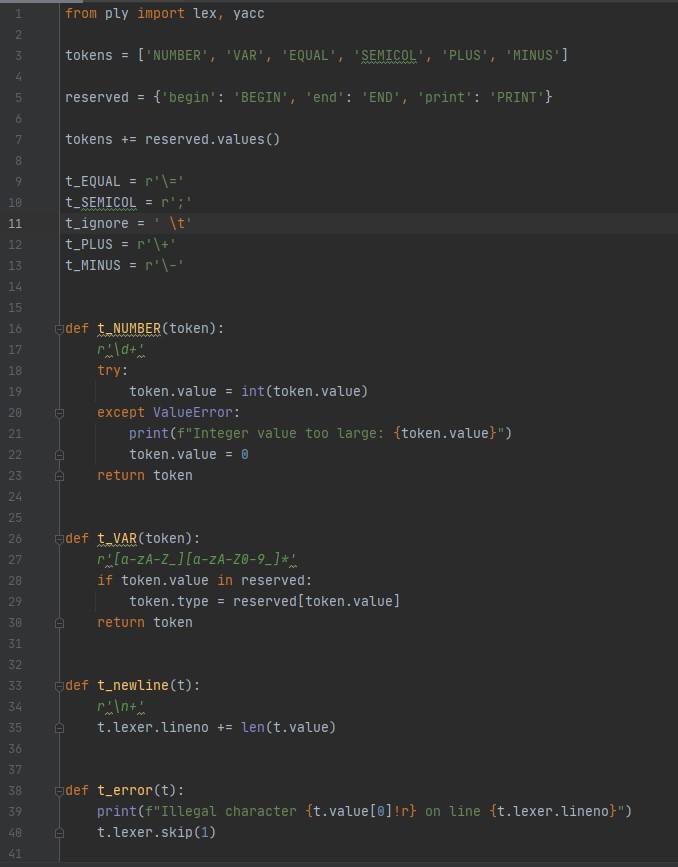Collapse the t_NUMBER function with its fold marker

click(59, 329)
